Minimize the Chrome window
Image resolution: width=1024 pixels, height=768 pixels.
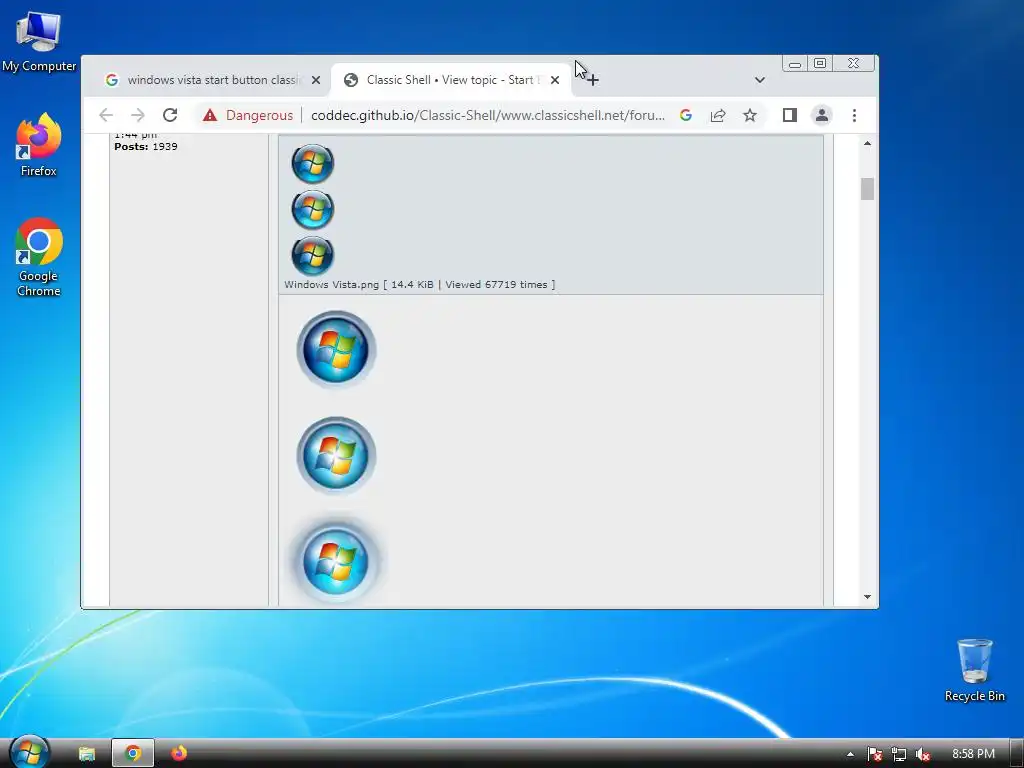(x=795, y=64)
